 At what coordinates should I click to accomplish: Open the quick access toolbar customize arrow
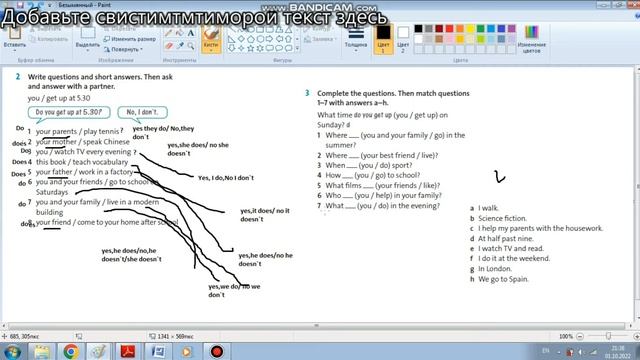[50, 5]
